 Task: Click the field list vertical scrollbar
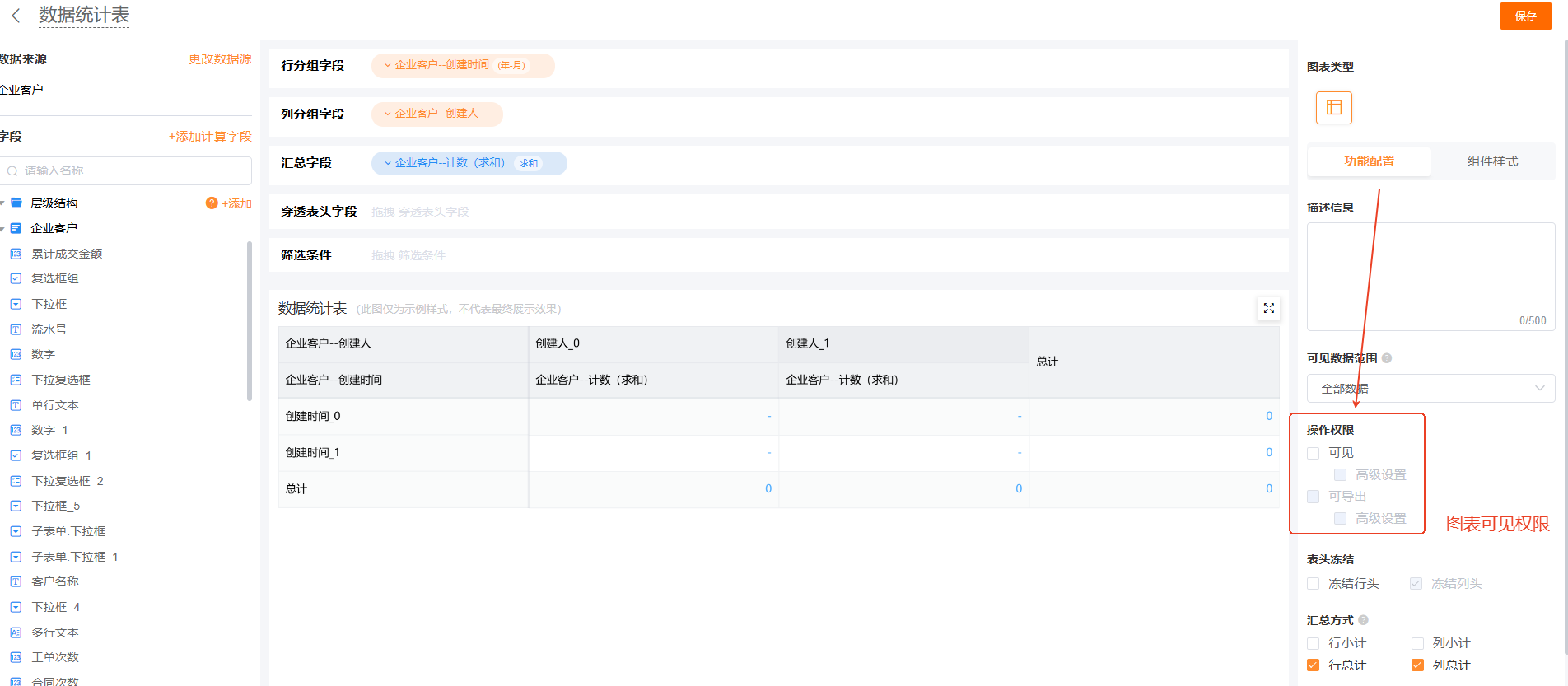tap(250, 321)
